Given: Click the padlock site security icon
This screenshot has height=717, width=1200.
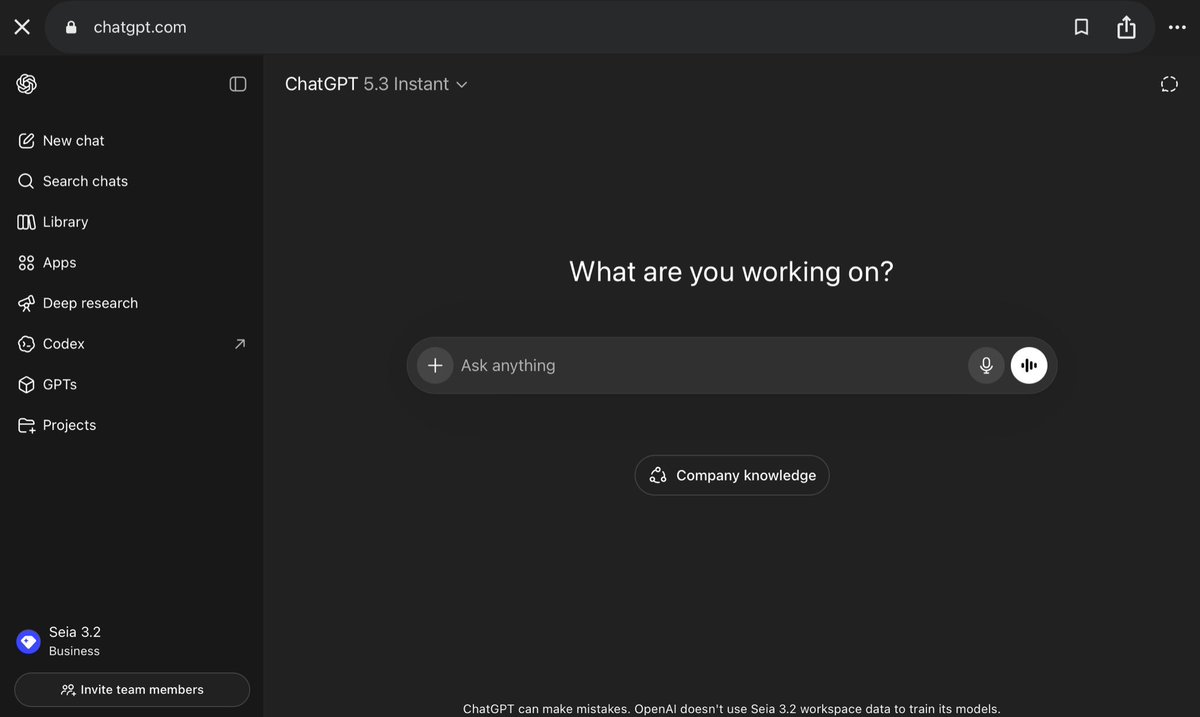Looking at the screenshot, I should tap(71, 27).
